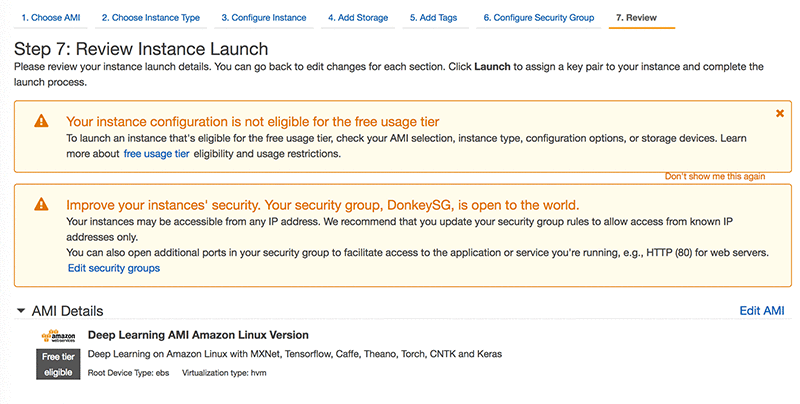This screenshot has height=404, width=800.
Task: Dismiss the free usage tier warning
Action: click(x=779, y=114)
